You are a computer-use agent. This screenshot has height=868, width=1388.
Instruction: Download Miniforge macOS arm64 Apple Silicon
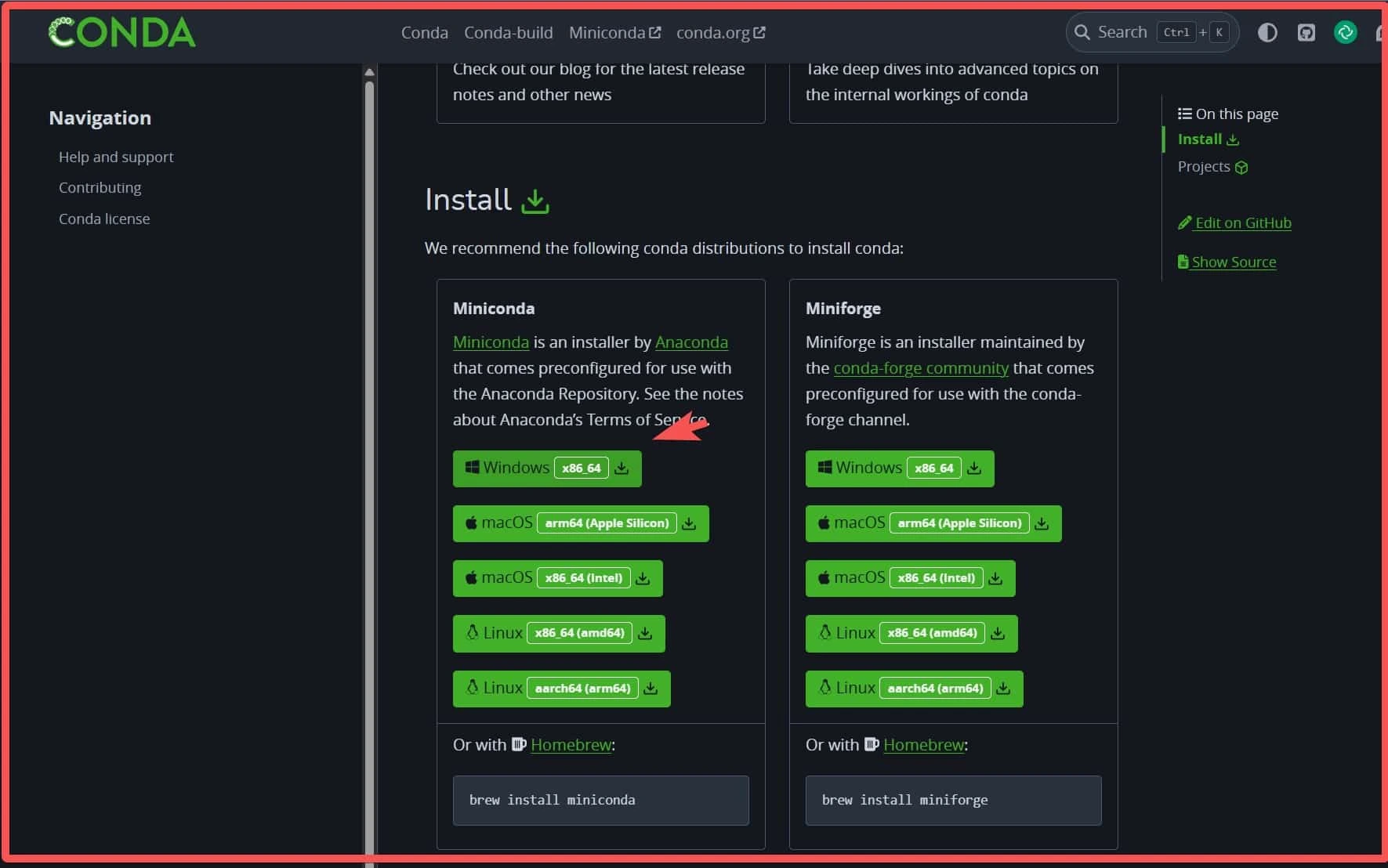tap(933, 523)
